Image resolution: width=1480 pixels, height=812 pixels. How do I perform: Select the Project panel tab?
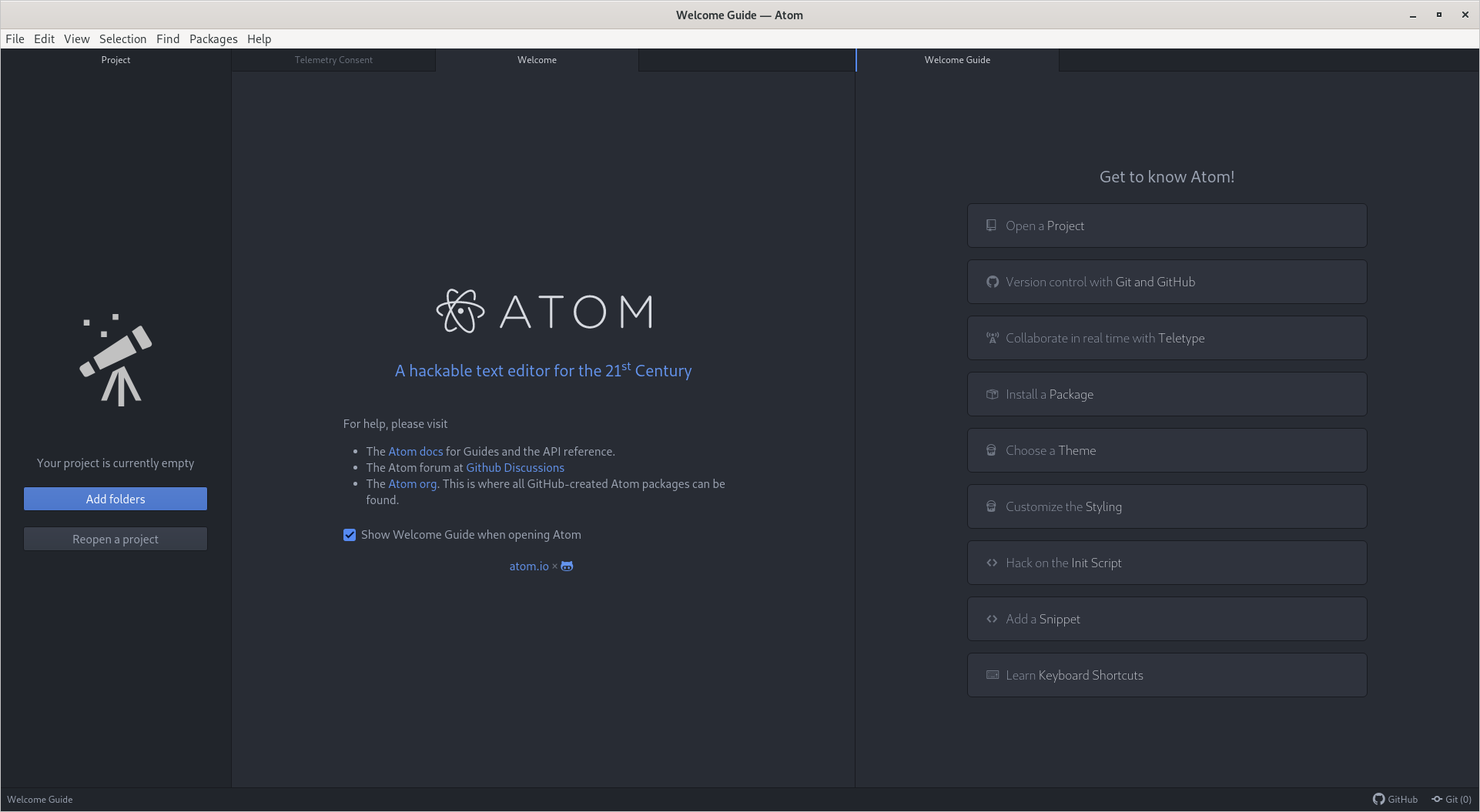click(116, 60)
